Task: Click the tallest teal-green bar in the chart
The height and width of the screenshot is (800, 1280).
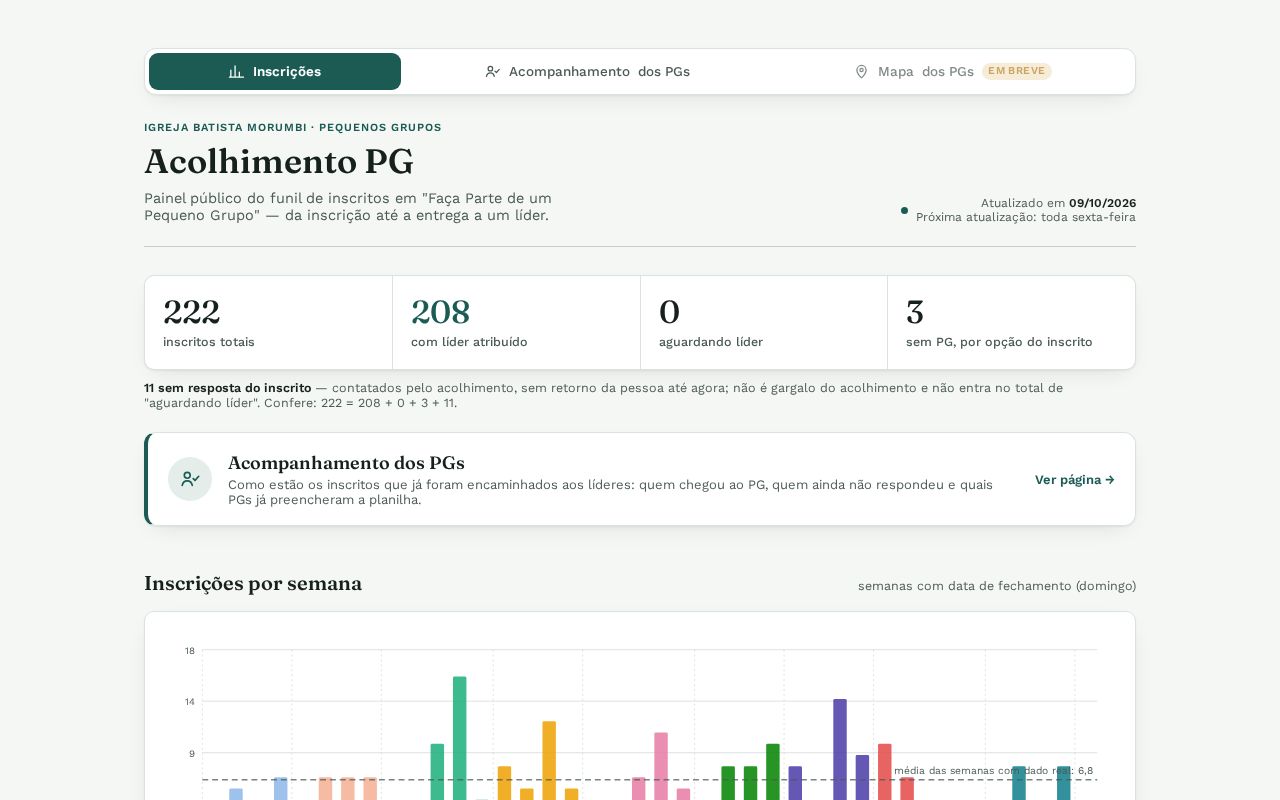Action: coord(460,738)
